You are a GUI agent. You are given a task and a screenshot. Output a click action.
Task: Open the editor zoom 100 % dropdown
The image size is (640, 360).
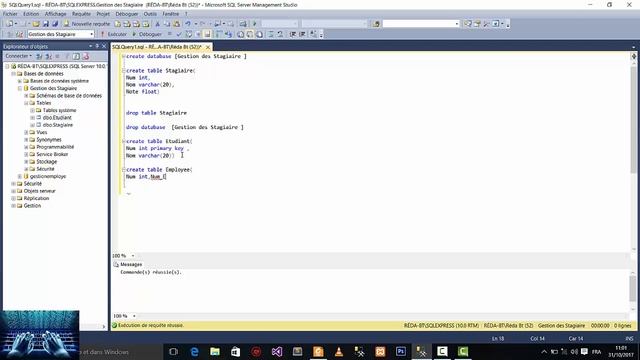pyautogui.click(x=133, y=256)
